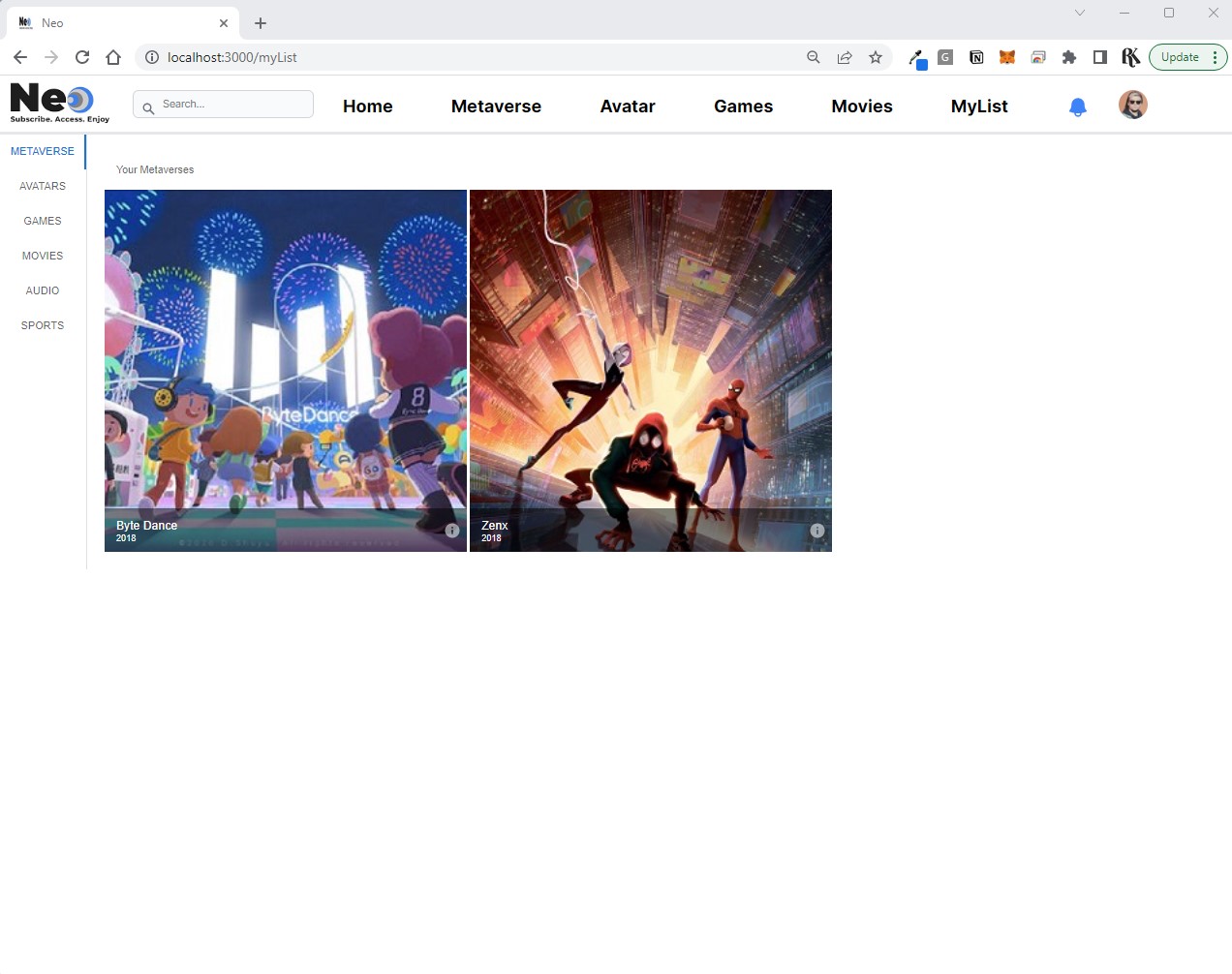Viewport: 1232px width, 974px height.
Task: Open Movies in top navigation
Action: pos(862,107)
